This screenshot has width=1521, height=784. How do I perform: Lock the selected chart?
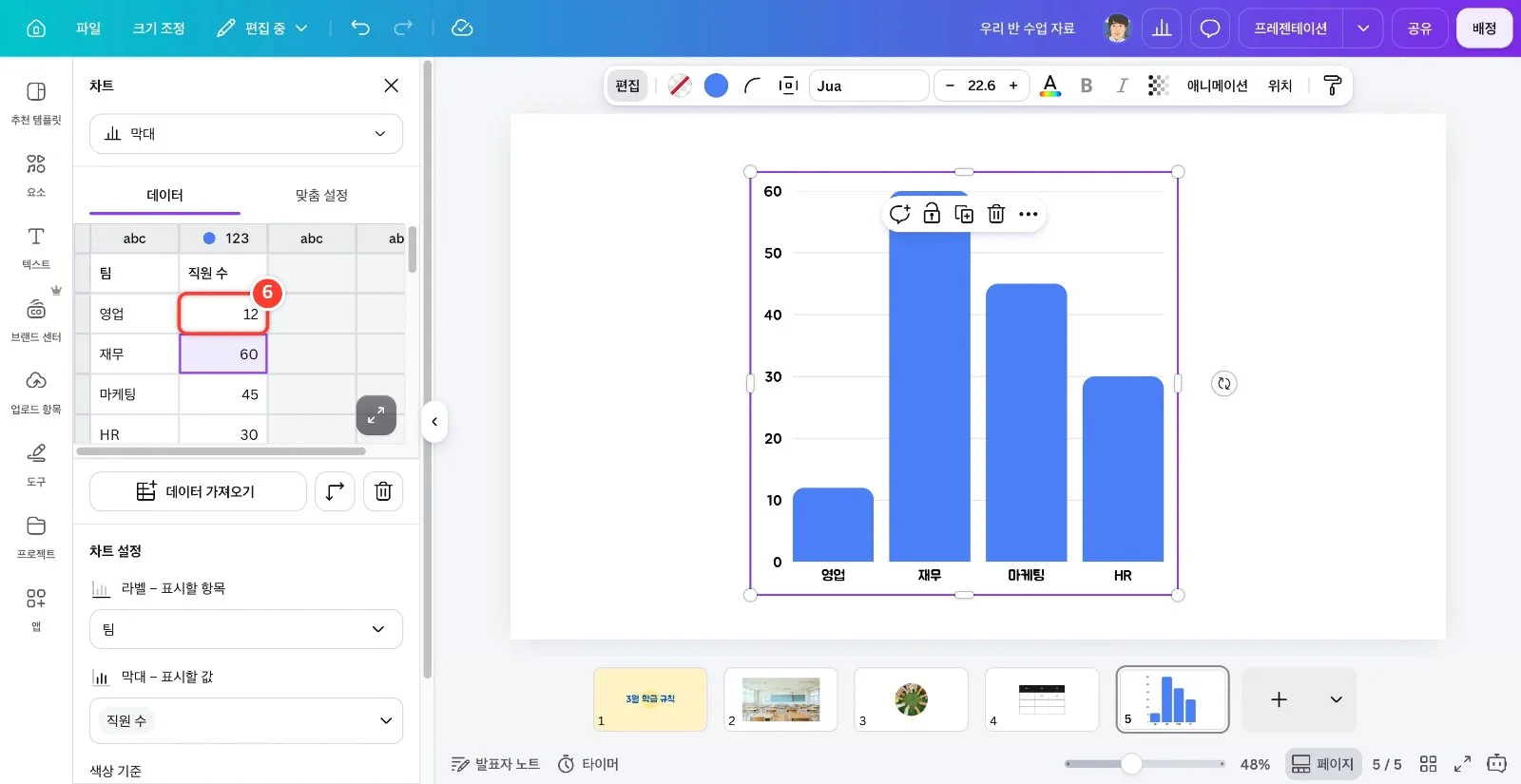coord(932,214)
